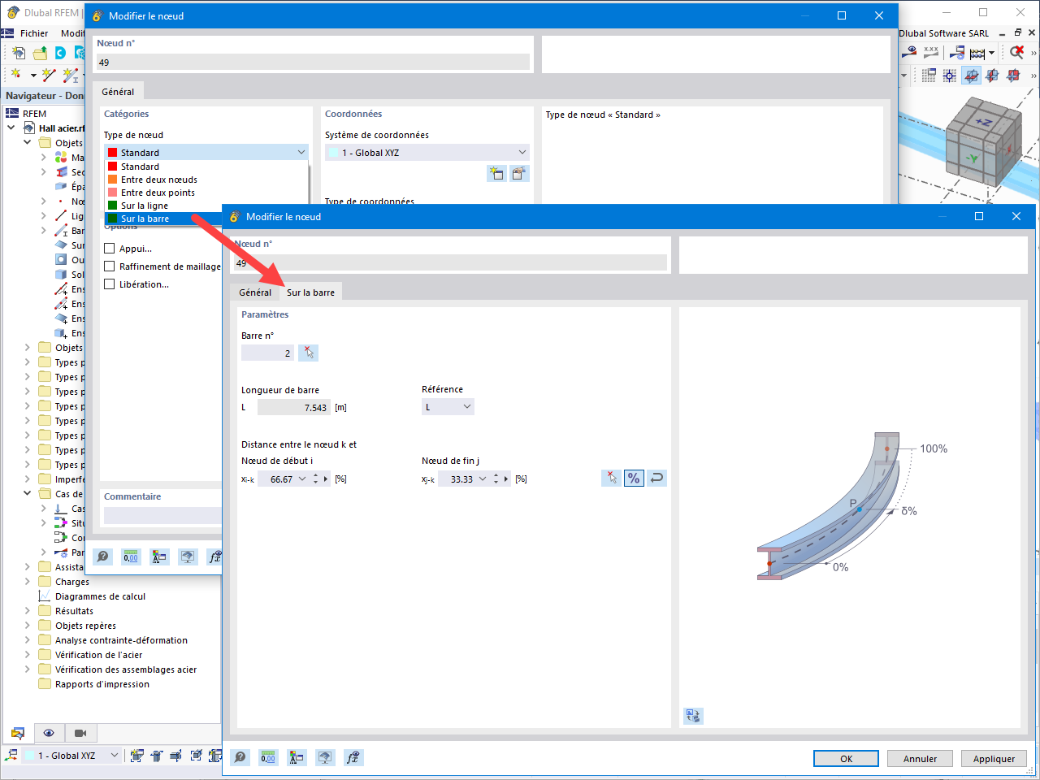This screenshot has height=780, width=1040.
Task: Click the +Z face of the view cube
Action: 984,122
